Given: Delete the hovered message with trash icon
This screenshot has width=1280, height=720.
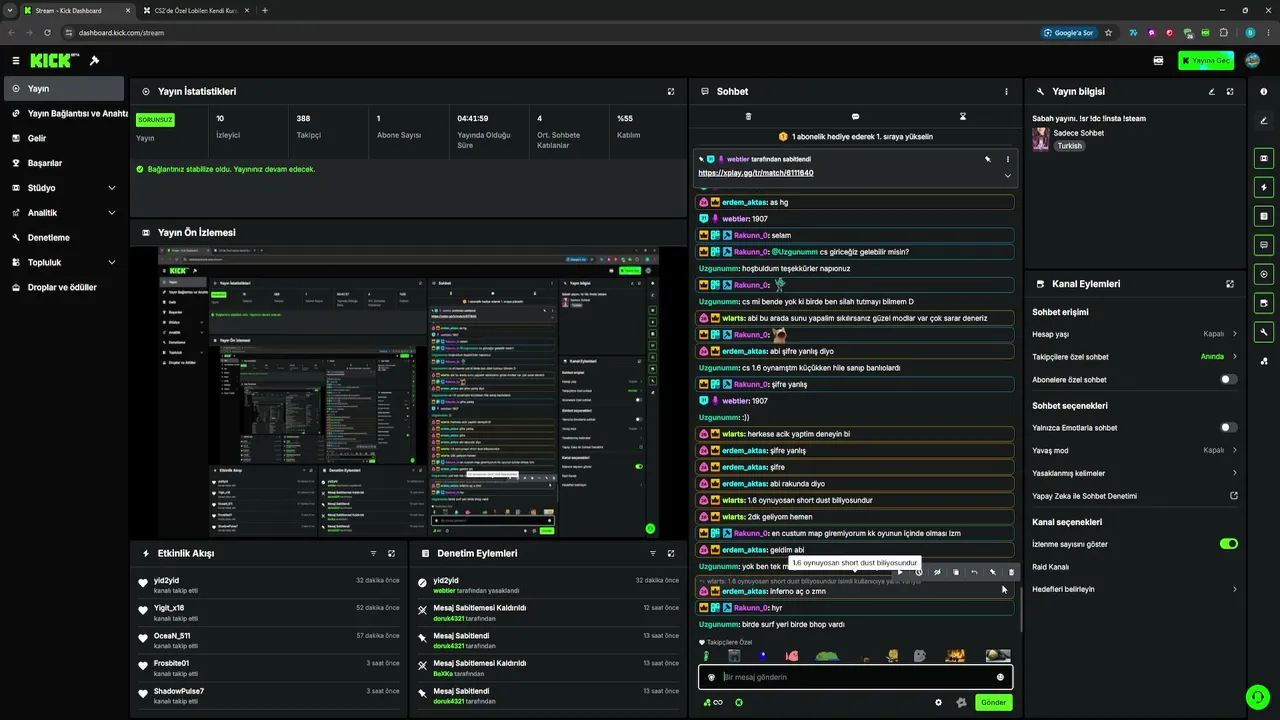Looking at the screenshot, I should pyautogui.click(x=1011, y=572).
